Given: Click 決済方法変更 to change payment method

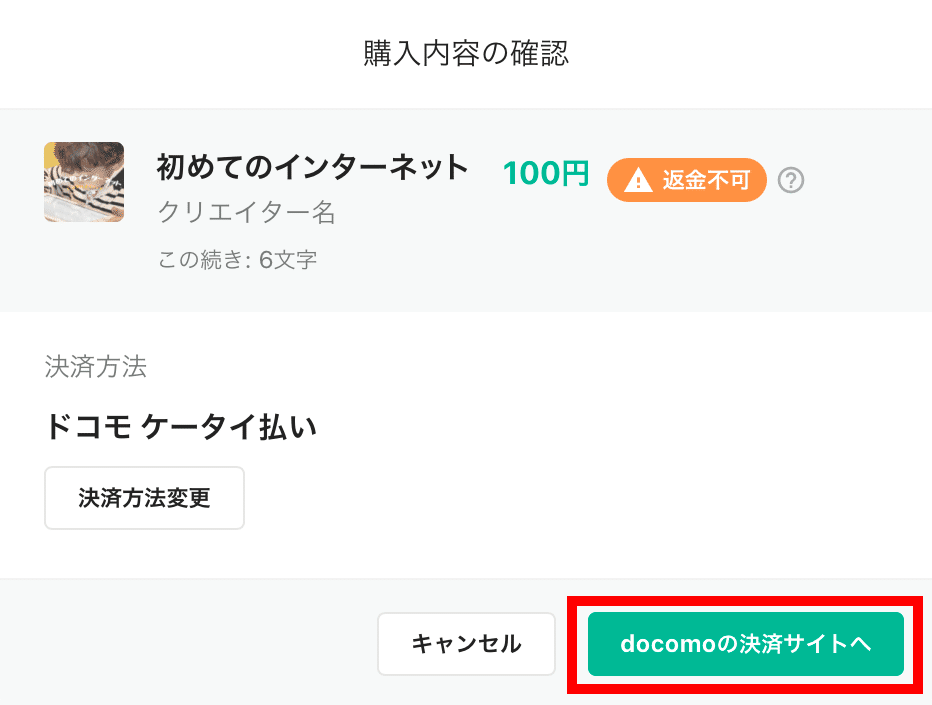Looking at the screenshot, I should (144, 498).
